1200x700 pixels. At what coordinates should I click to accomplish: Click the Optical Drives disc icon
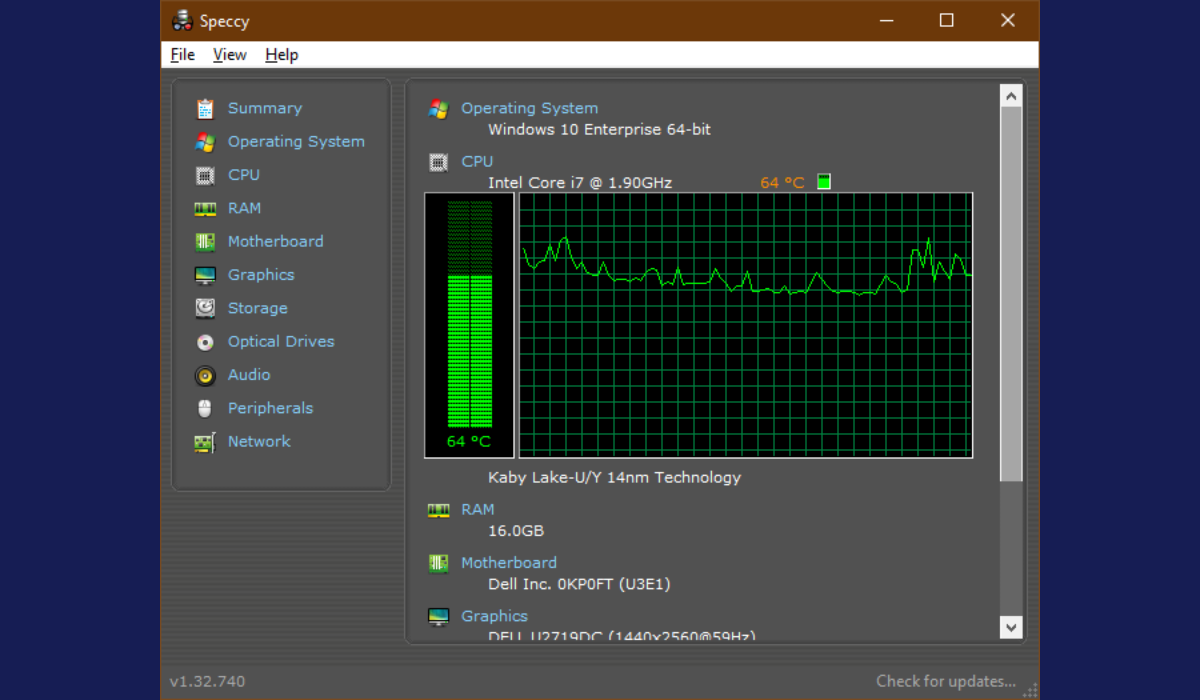pyautogui.click(x=205, y=342)
